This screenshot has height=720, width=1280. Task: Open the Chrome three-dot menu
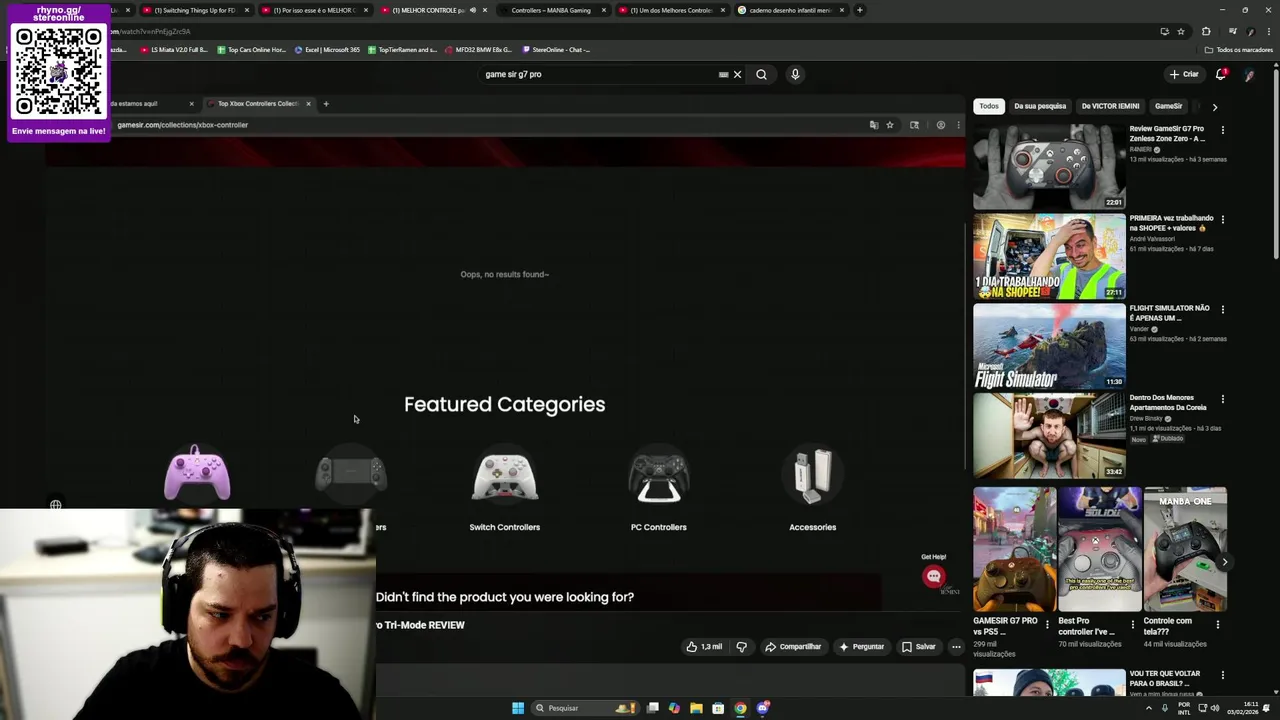1267,31
